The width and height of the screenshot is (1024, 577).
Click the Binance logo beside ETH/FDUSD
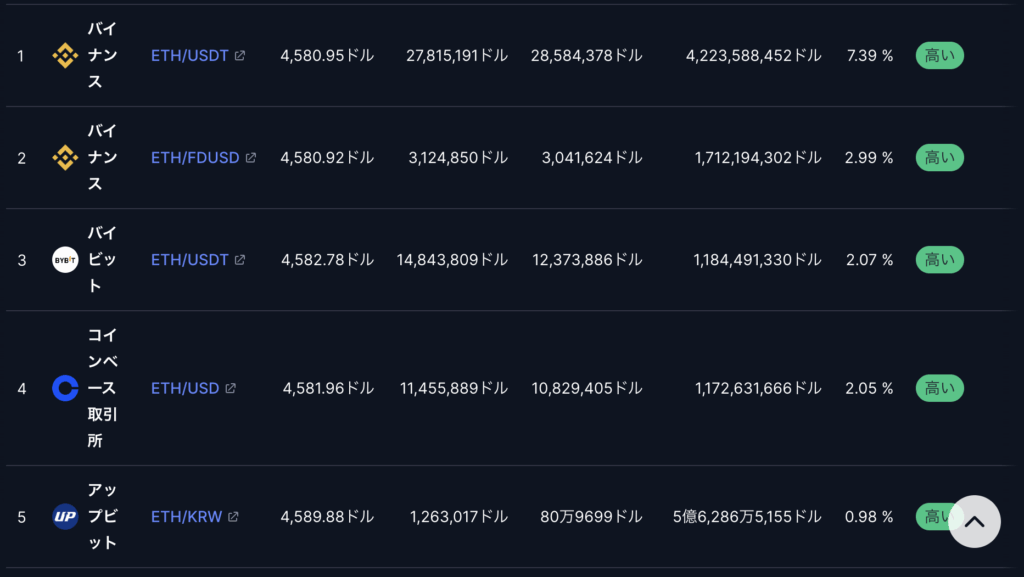[65, 157]
